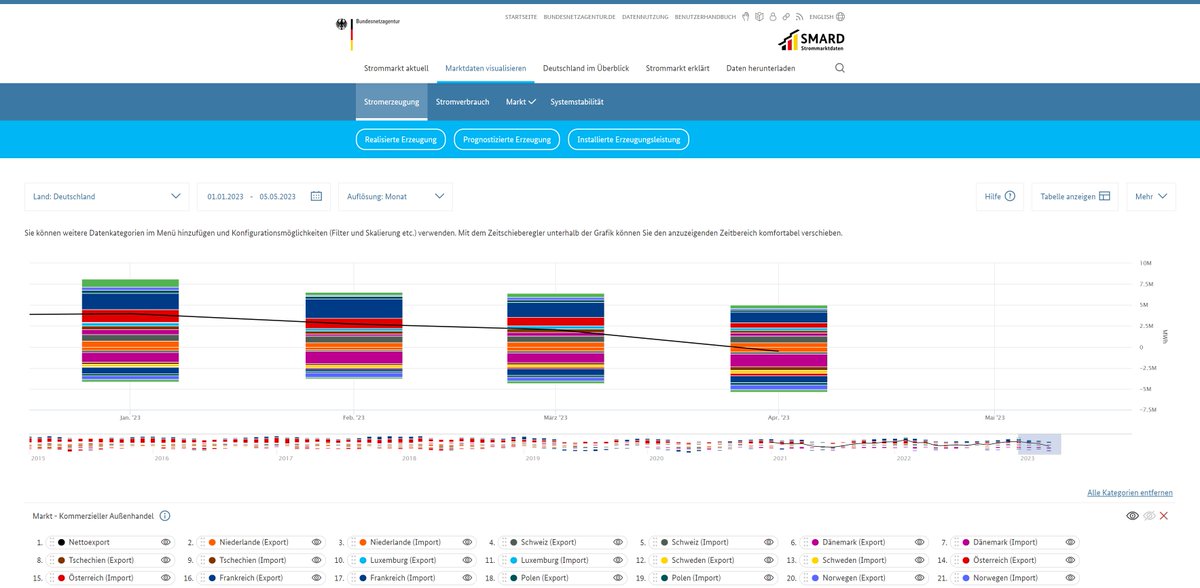Image resolution: width=1200 pixels, height=588 pixels.
Task: Toggle visibility of Tschechien (Import)
Action: click(x=317, y=560)
